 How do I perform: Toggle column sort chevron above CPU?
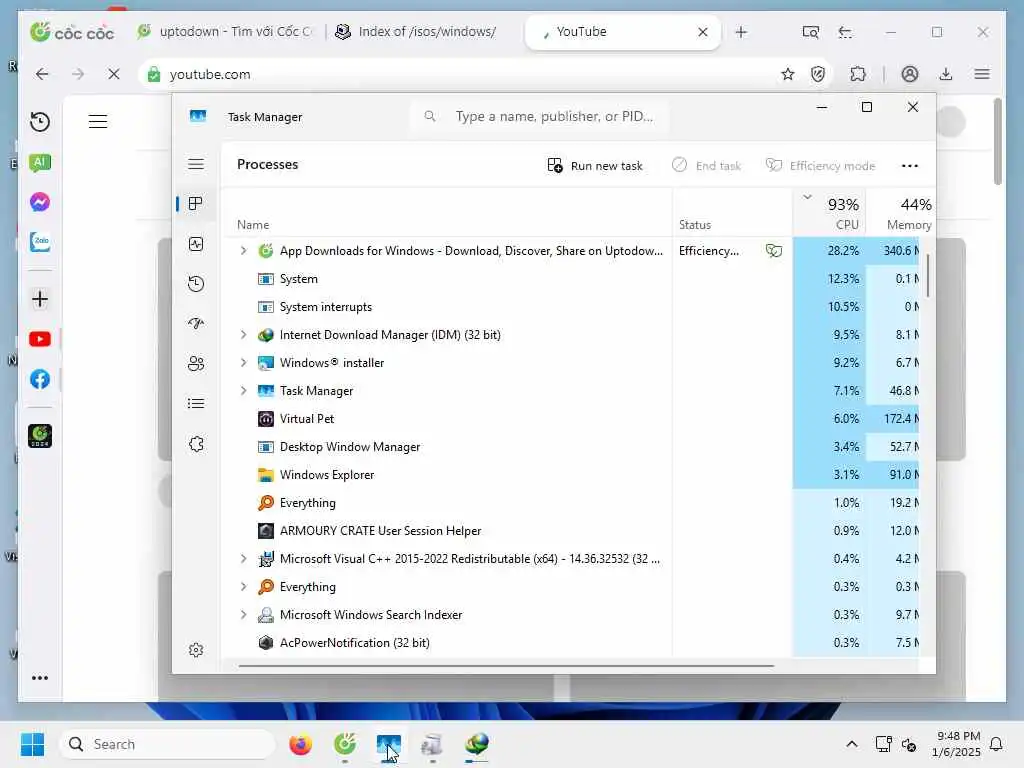pos(808,197)
